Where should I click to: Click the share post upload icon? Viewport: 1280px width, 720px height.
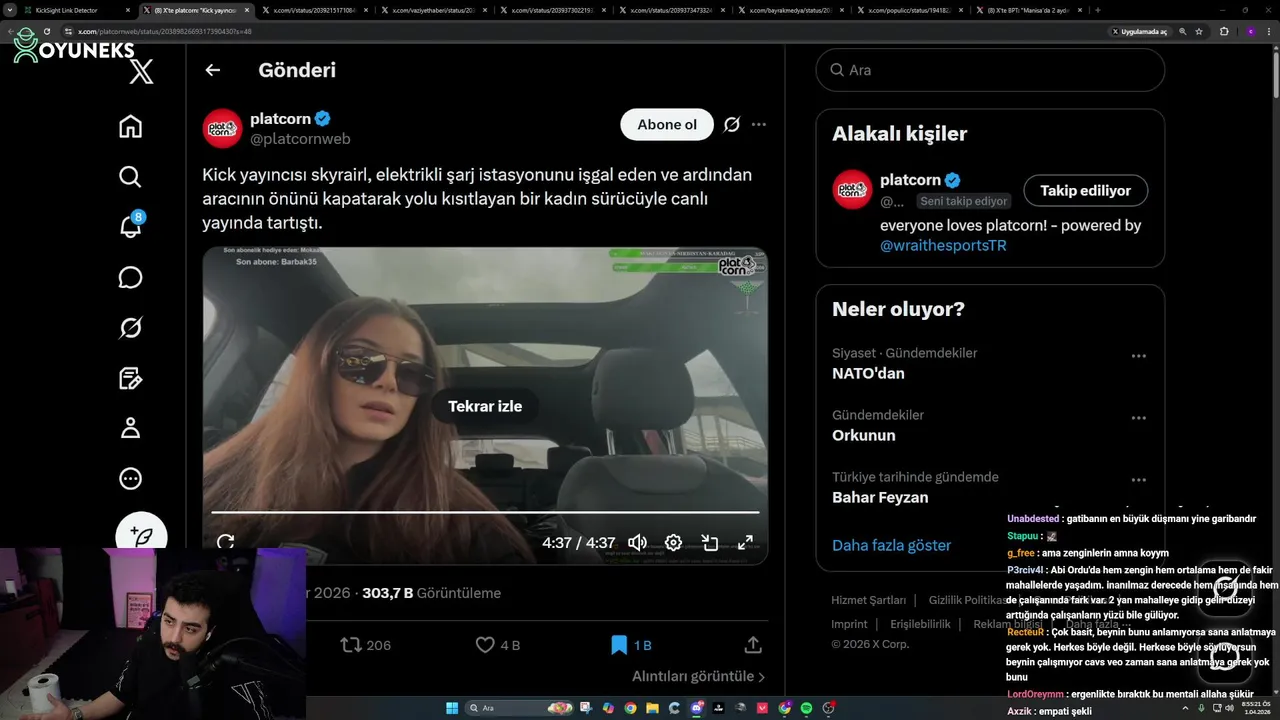pos(753,645)
